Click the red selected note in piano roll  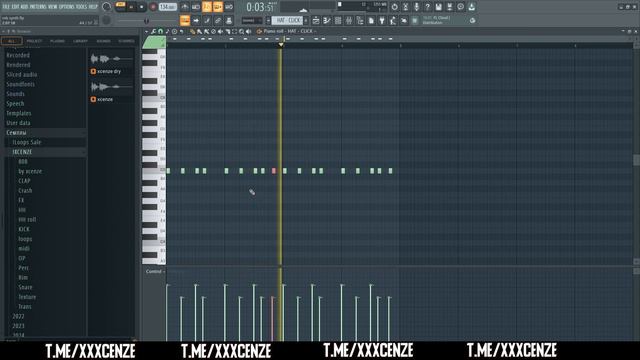[x=274, y=171]
